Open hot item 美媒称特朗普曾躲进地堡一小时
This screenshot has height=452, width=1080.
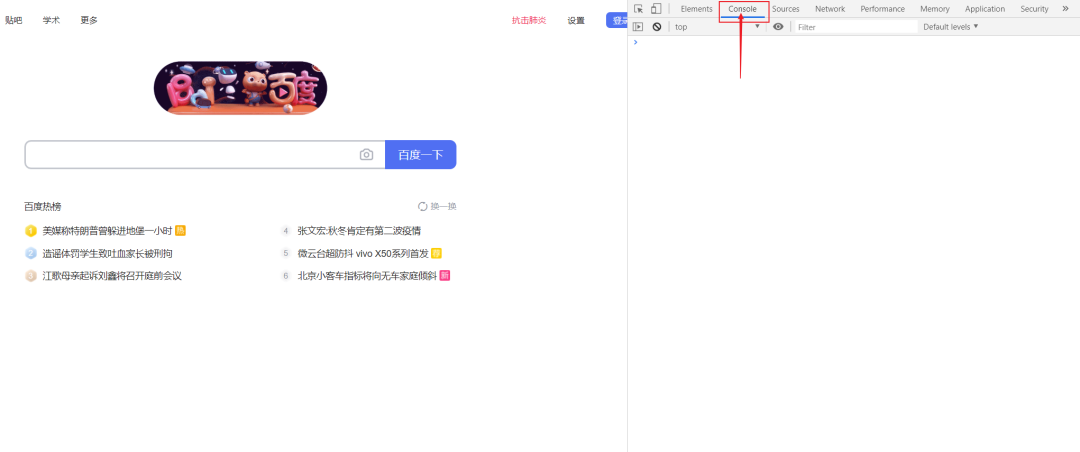click(107, 231)
